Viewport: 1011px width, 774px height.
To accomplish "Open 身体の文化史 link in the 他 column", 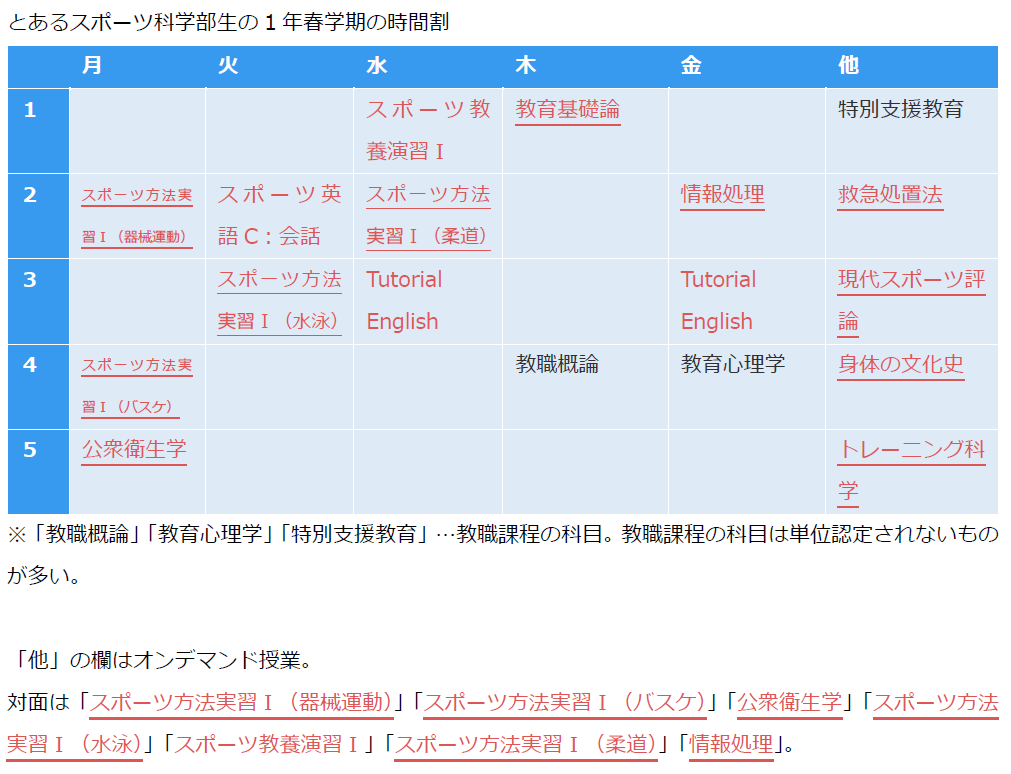I will pos(901,364).
